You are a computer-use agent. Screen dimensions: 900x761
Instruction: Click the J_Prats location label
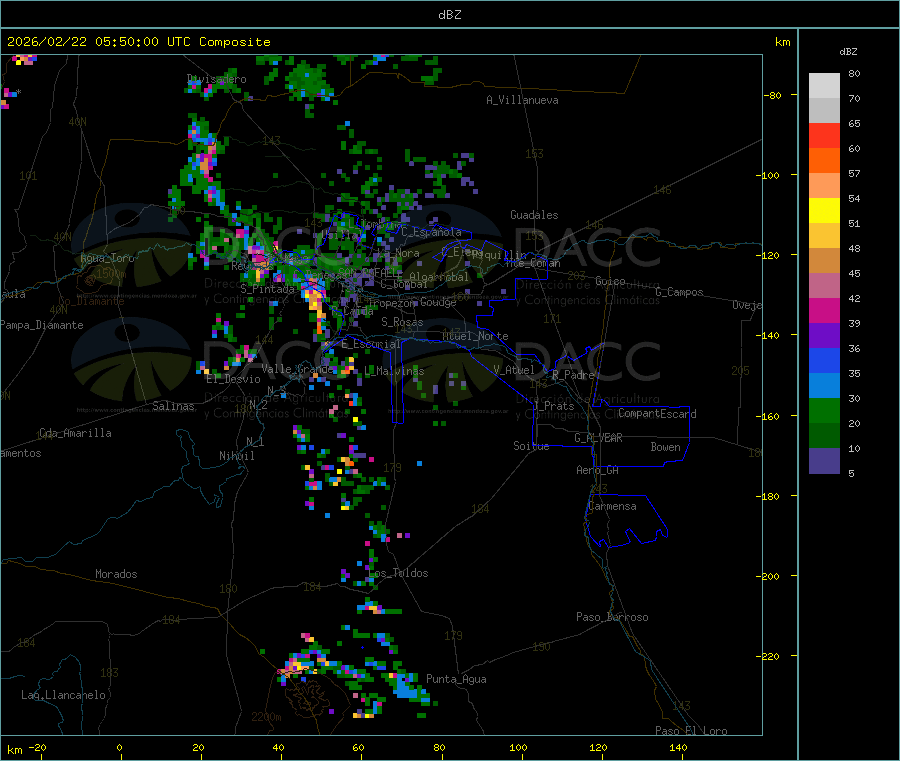(554, 405)
